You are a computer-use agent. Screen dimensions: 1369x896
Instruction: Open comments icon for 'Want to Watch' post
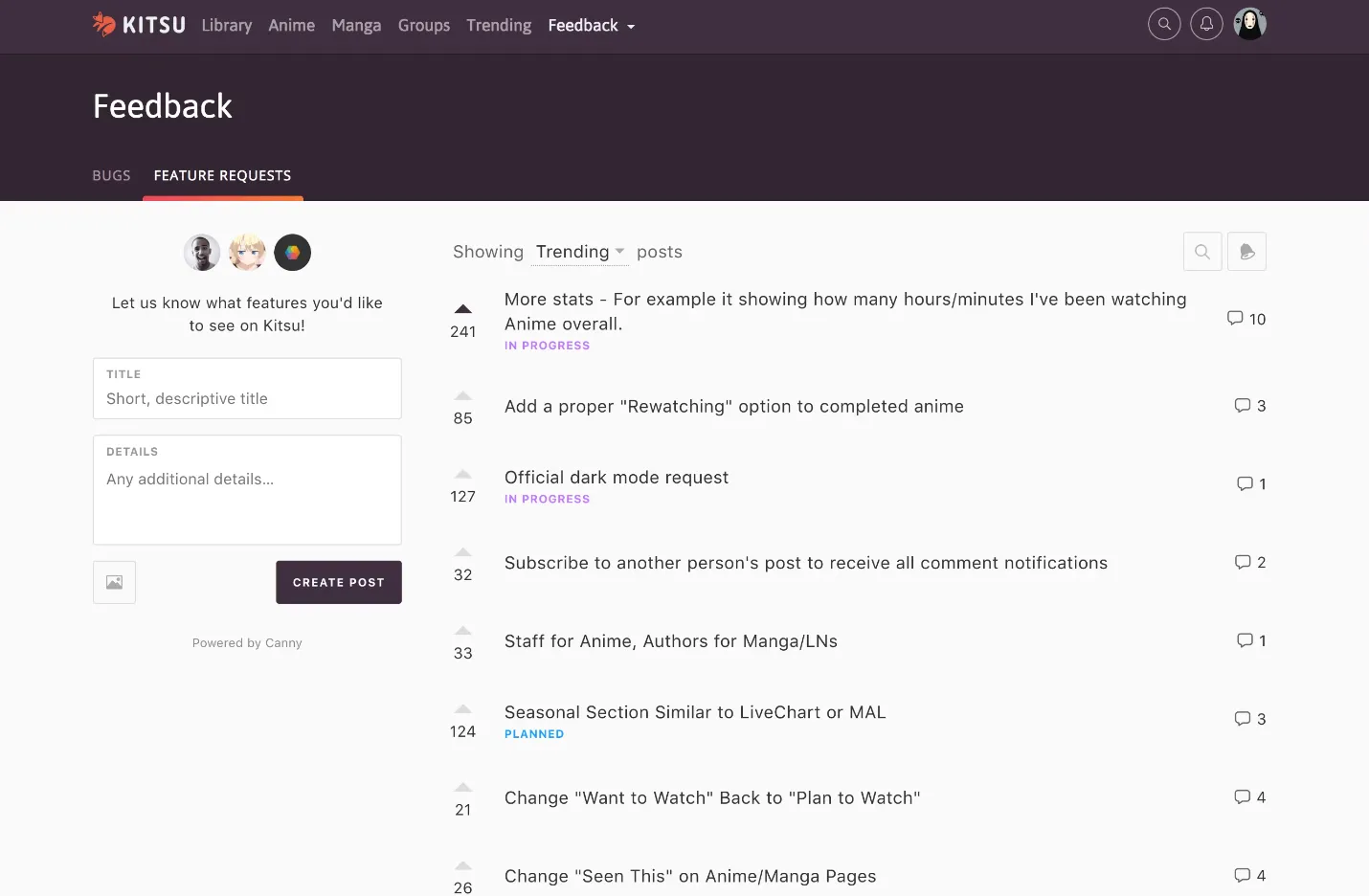point(1243,797)
